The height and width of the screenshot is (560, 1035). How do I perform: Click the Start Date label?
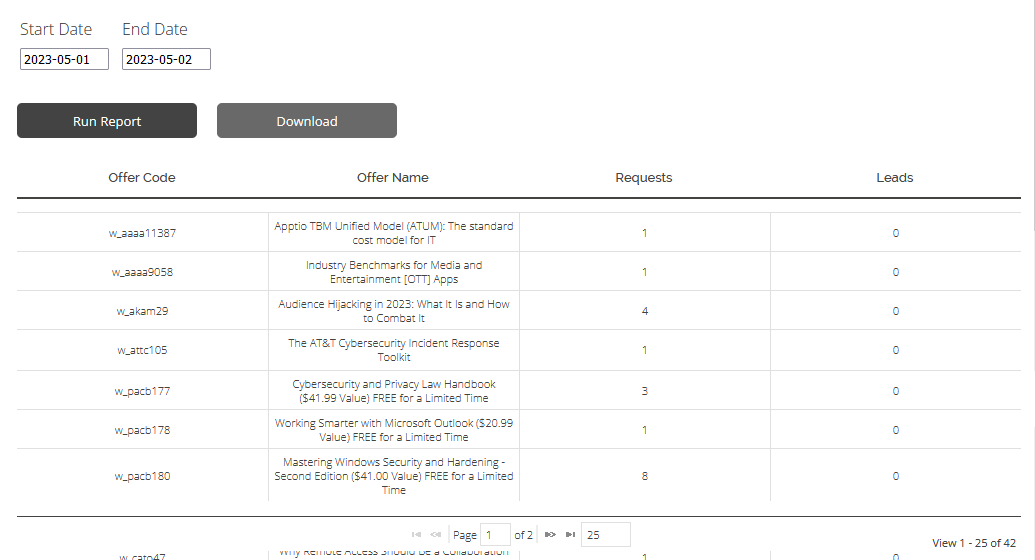tap(56, 29)
